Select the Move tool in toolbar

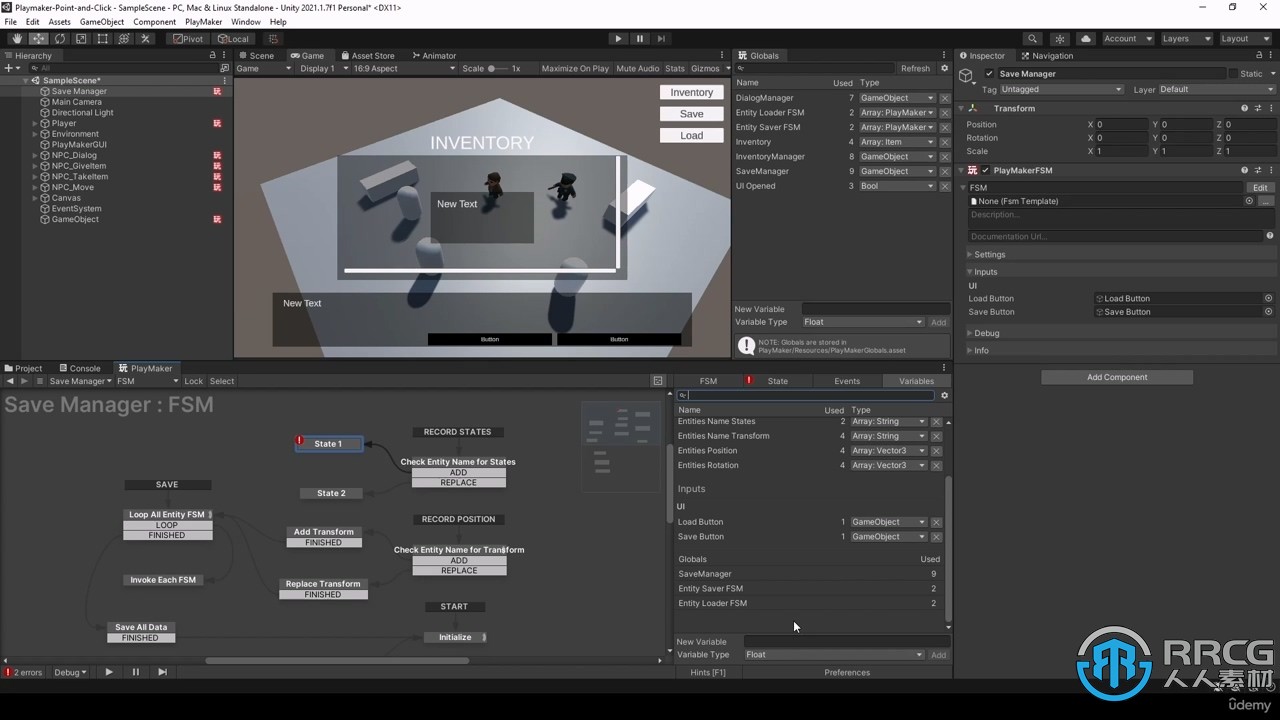[x=38, y=39]
